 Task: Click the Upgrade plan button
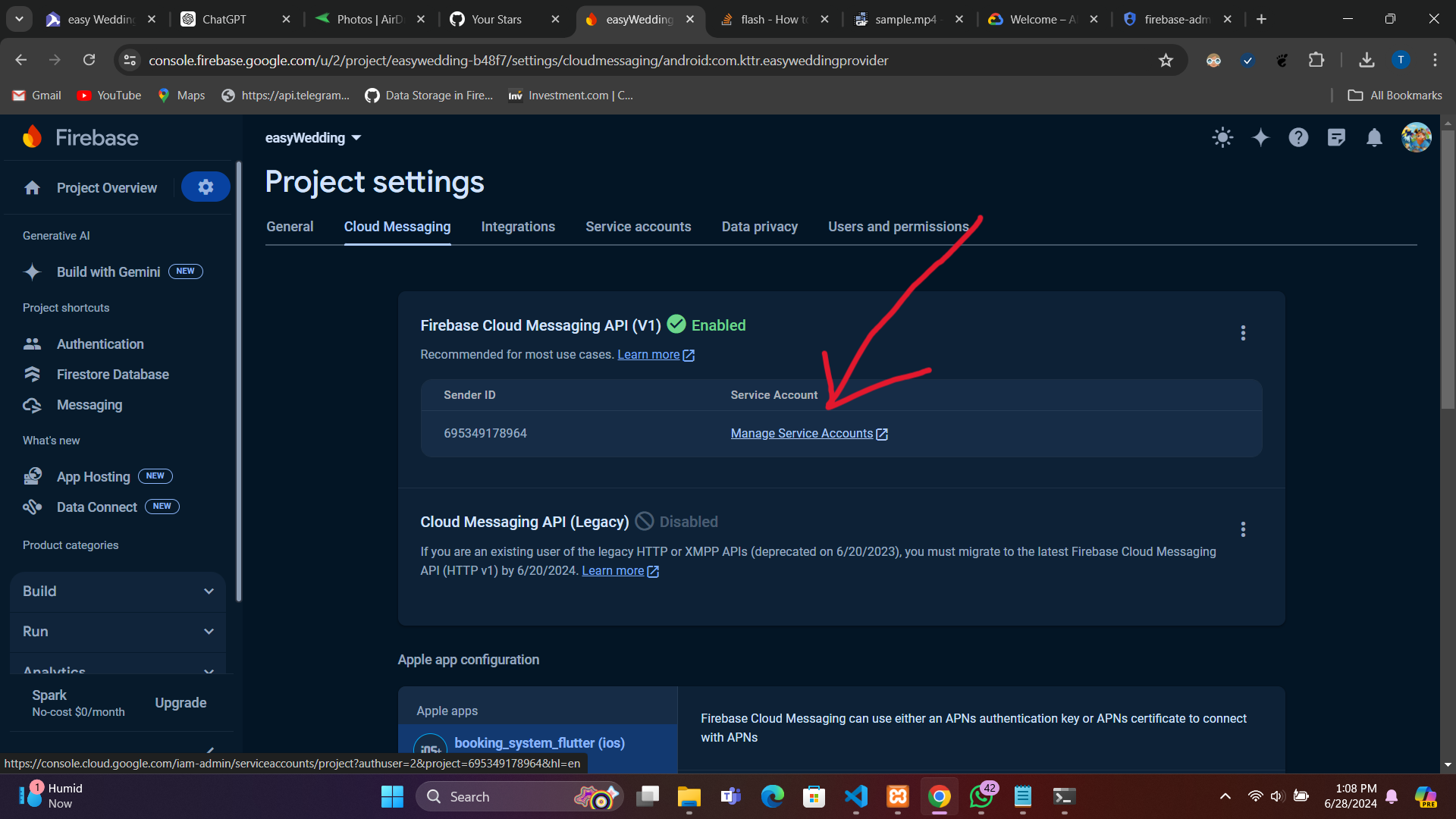click(180, 703)
